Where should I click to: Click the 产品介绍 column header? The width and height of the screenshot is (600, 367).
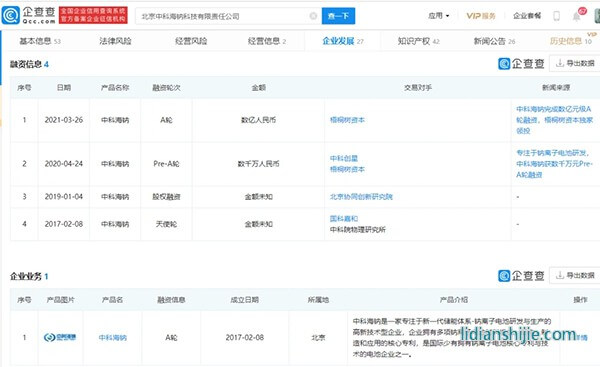click(453, 300)
